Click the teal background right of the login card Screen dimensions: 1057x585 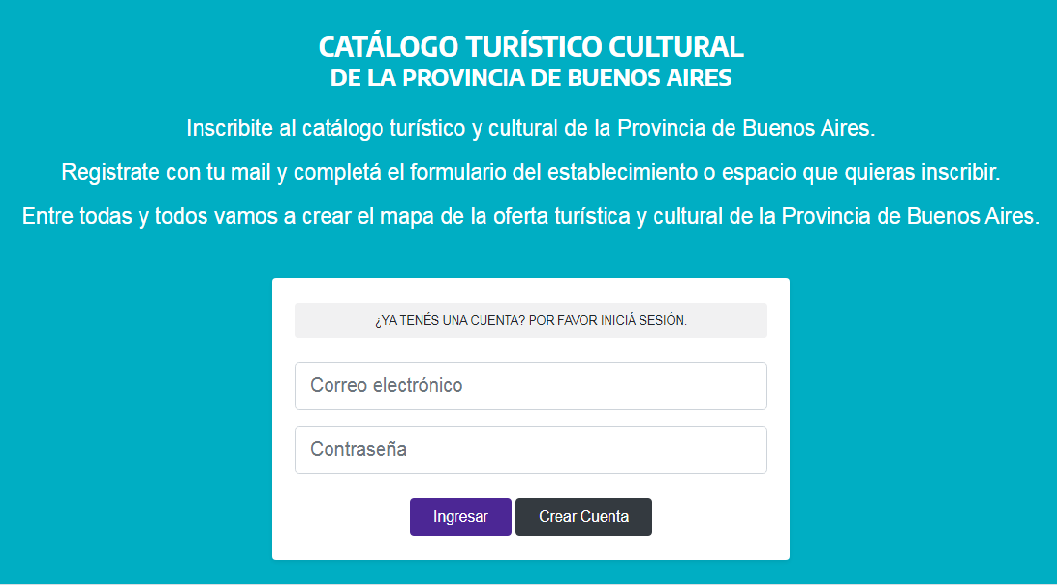pos(920,420)
